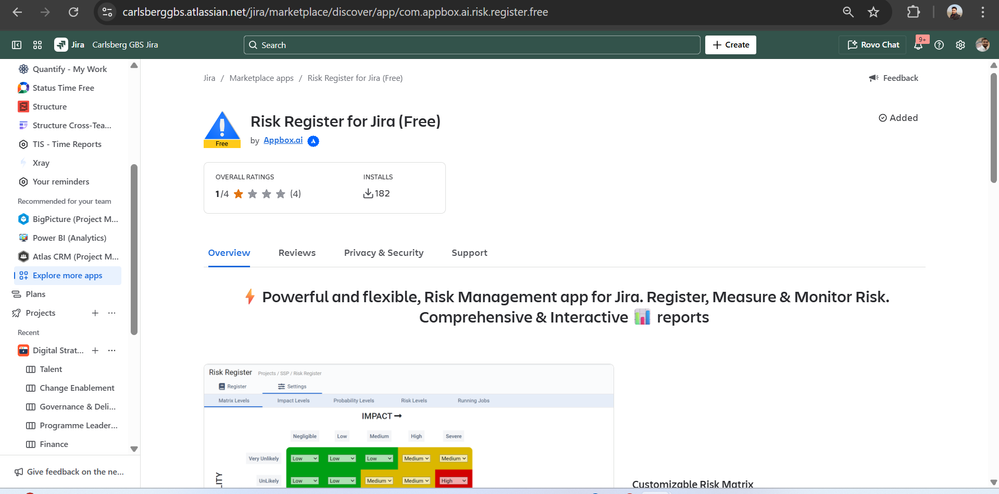This screenshot has height=494, width=999.
Task: Bookmark this page with the star icon
Action: point(873,12)
